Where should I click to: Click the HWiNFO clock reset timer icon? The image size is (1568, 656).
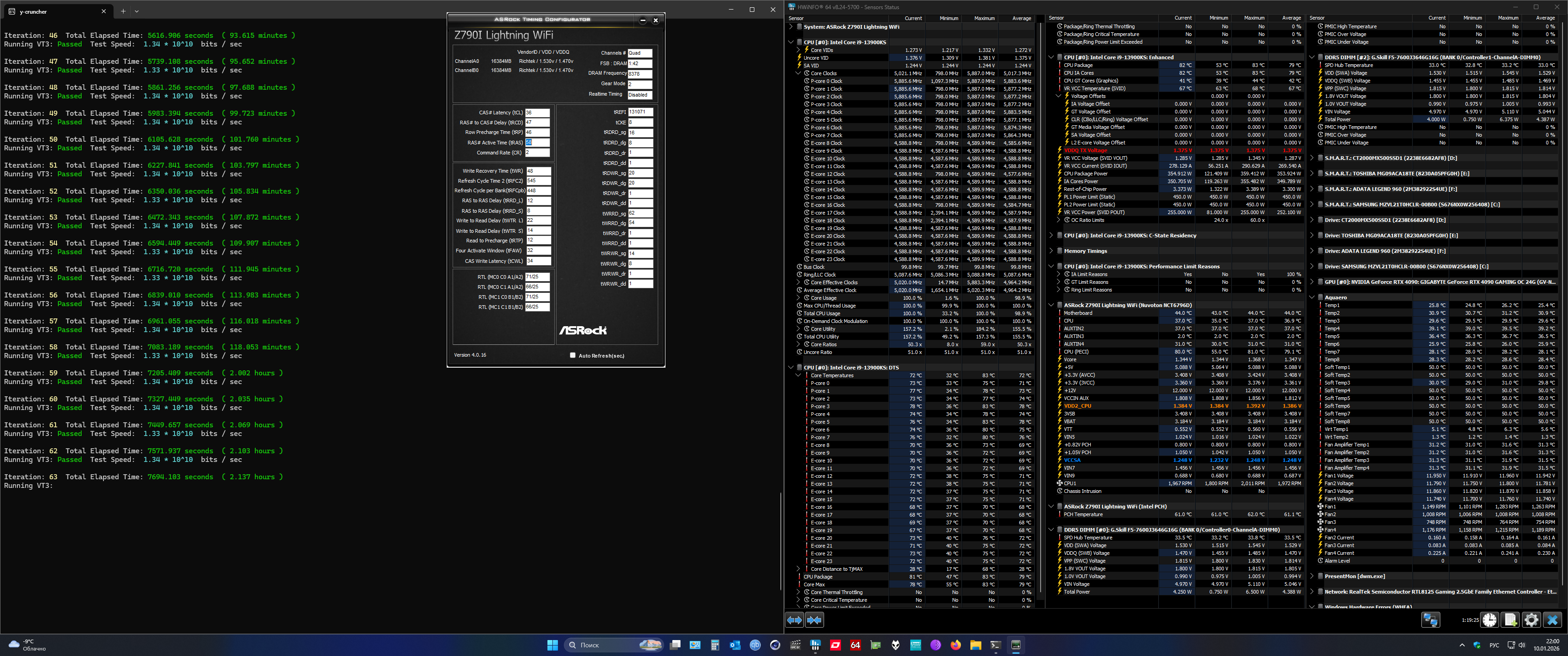tap(1490, 620)
